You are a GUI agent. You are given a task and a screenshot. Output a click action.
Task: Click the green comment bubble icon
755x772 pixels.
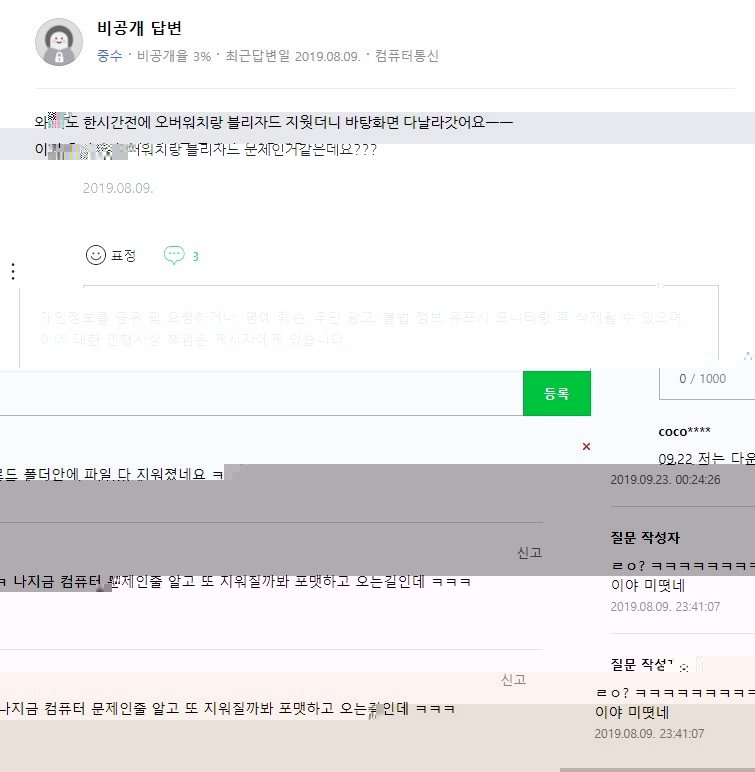pos(174,255)
